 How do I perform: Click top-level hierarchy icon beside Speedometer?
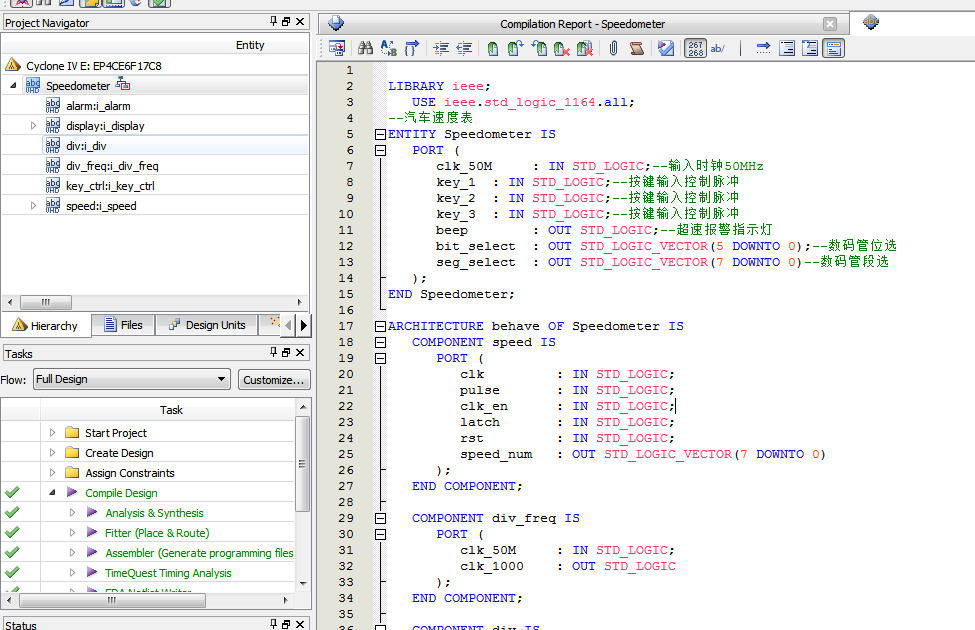[123, 85]
